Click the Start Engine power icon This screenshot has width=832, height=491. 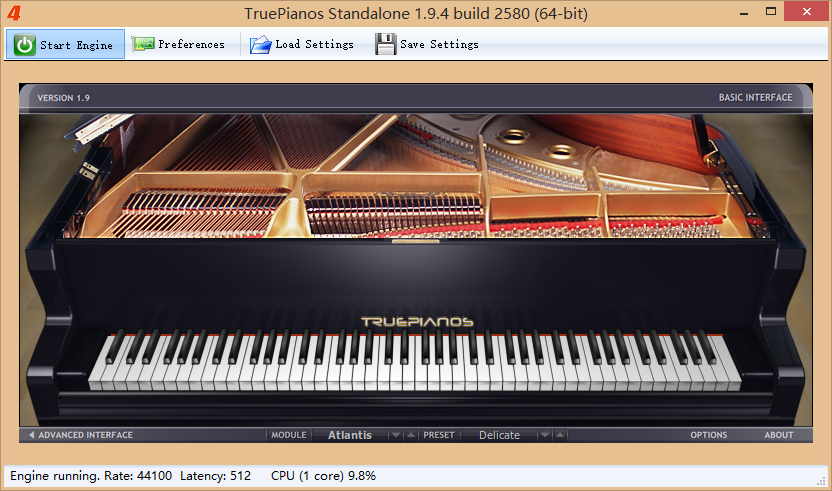pyautogui.click(x=25, y=44)
